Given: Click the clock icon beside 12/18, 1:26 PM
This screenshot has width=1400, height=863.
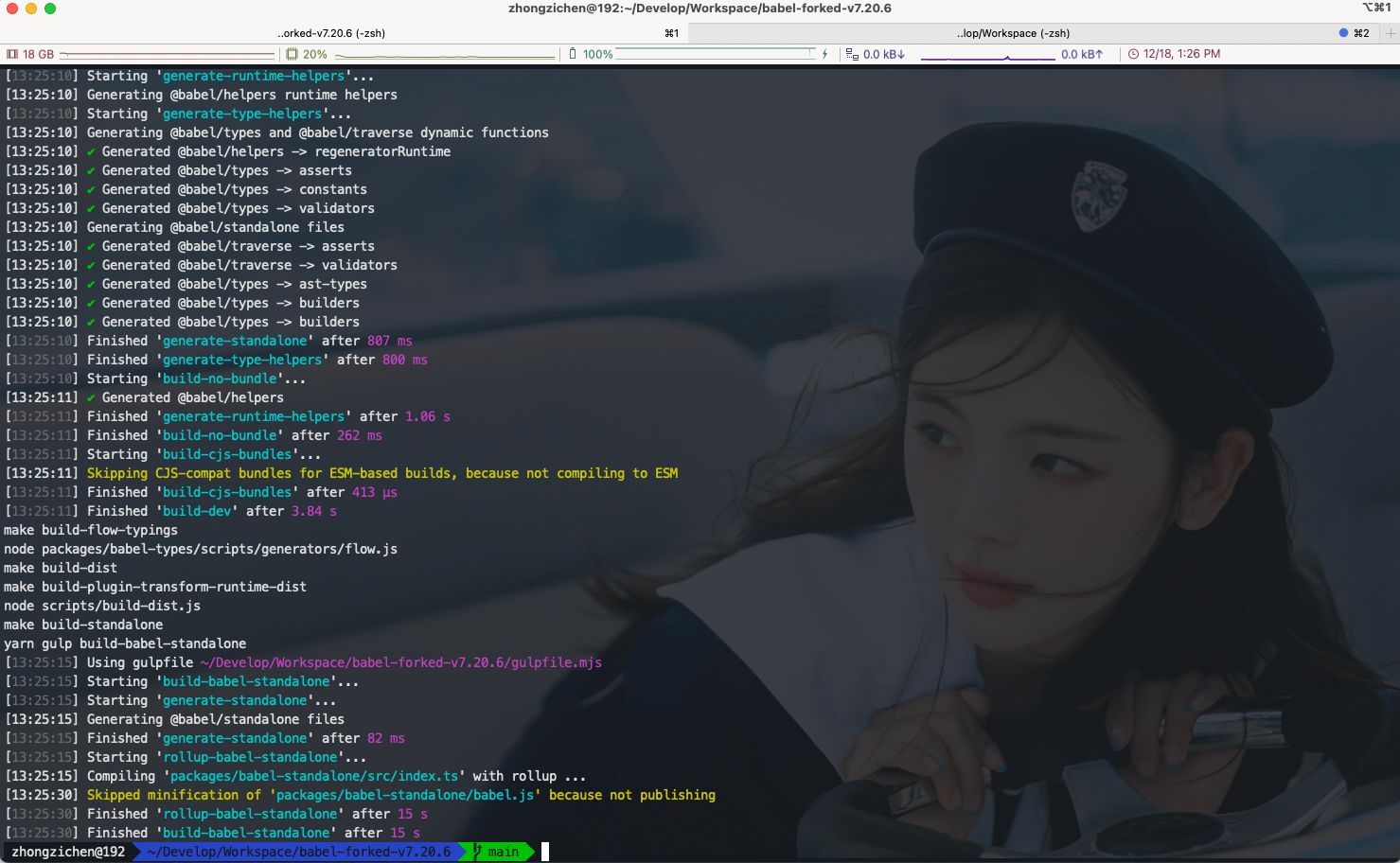Looking at the screenshot, I should pos(1133,54).
